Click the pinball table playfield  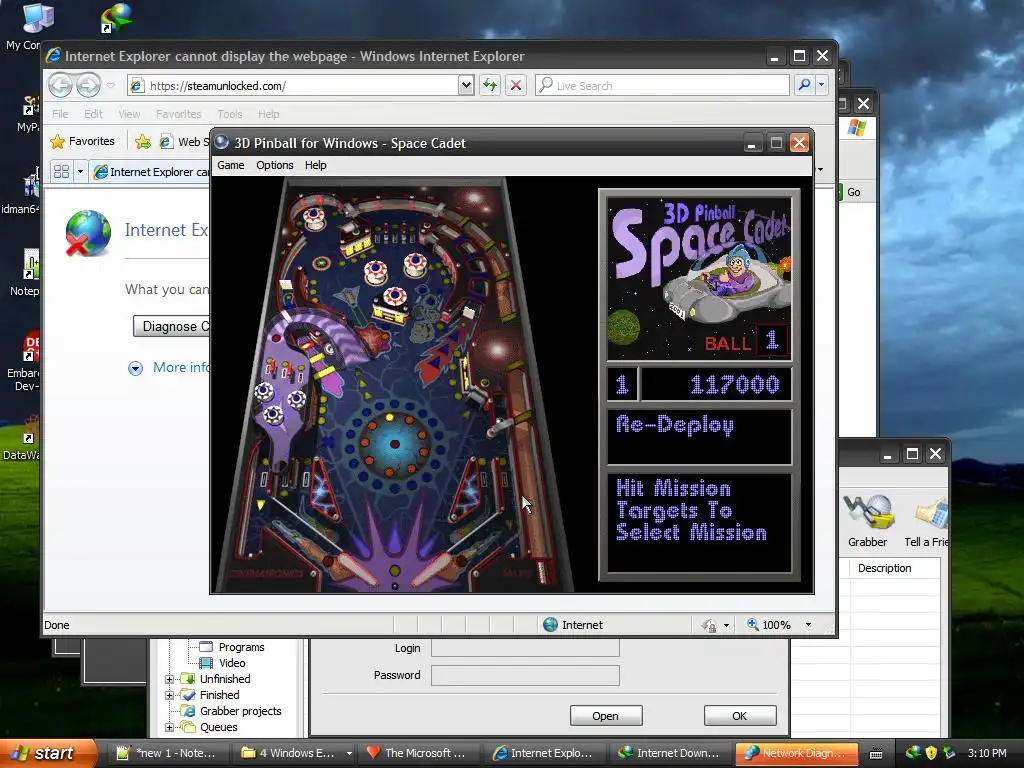tap(394, 384)
